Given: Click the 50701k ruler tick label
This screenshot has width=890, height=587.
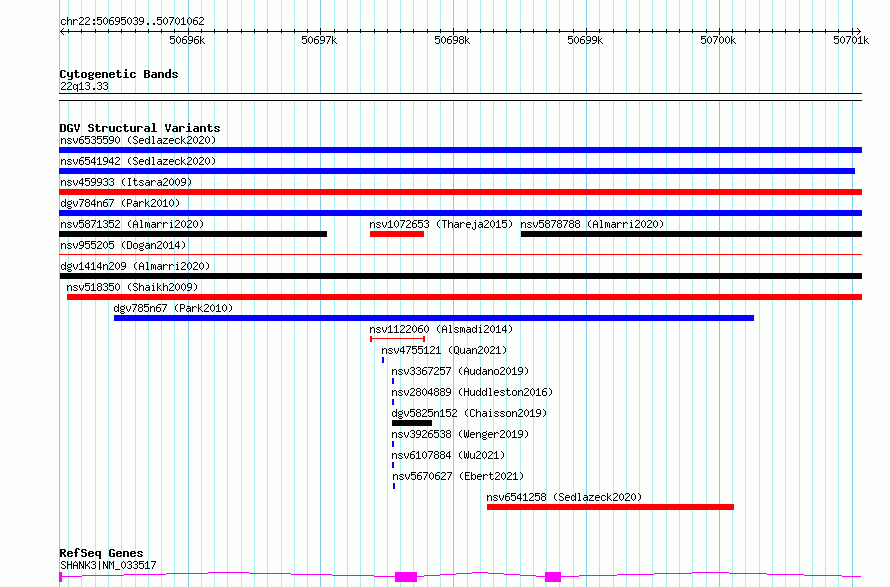Looking at the screenshot, I should (x=851, y=40).
